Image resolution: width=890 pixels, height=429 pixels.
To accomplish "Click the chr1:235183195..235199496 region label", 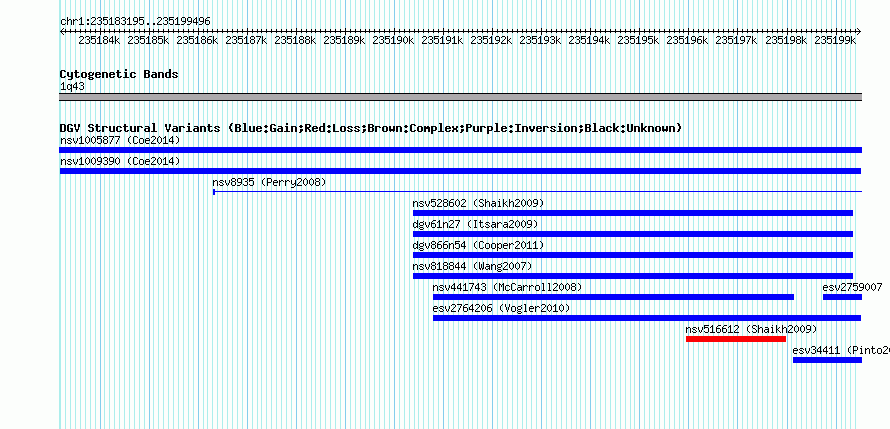I will pyautogui.click(x=135, y=22).
